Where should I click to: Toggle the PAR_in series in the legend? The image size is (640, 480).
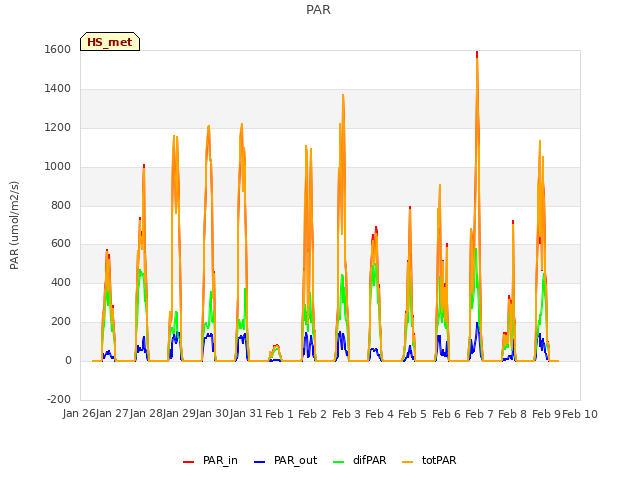tap(210, 460)
